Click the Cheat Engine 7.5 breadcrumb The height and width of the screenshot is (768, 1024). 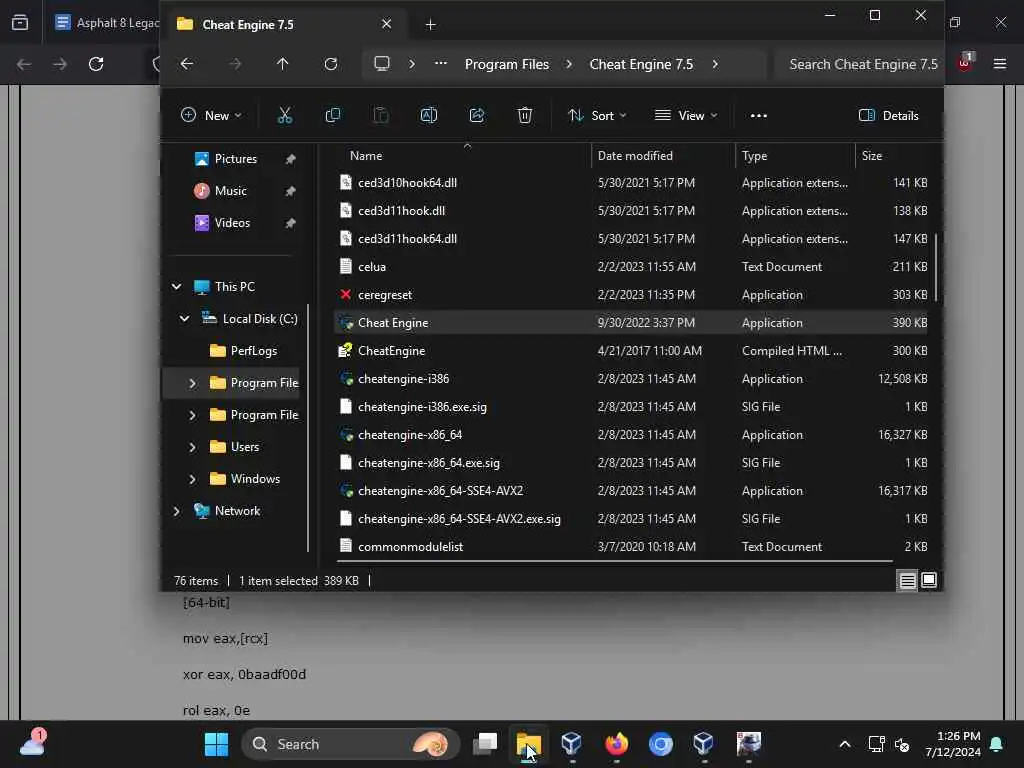coord(641,64)
